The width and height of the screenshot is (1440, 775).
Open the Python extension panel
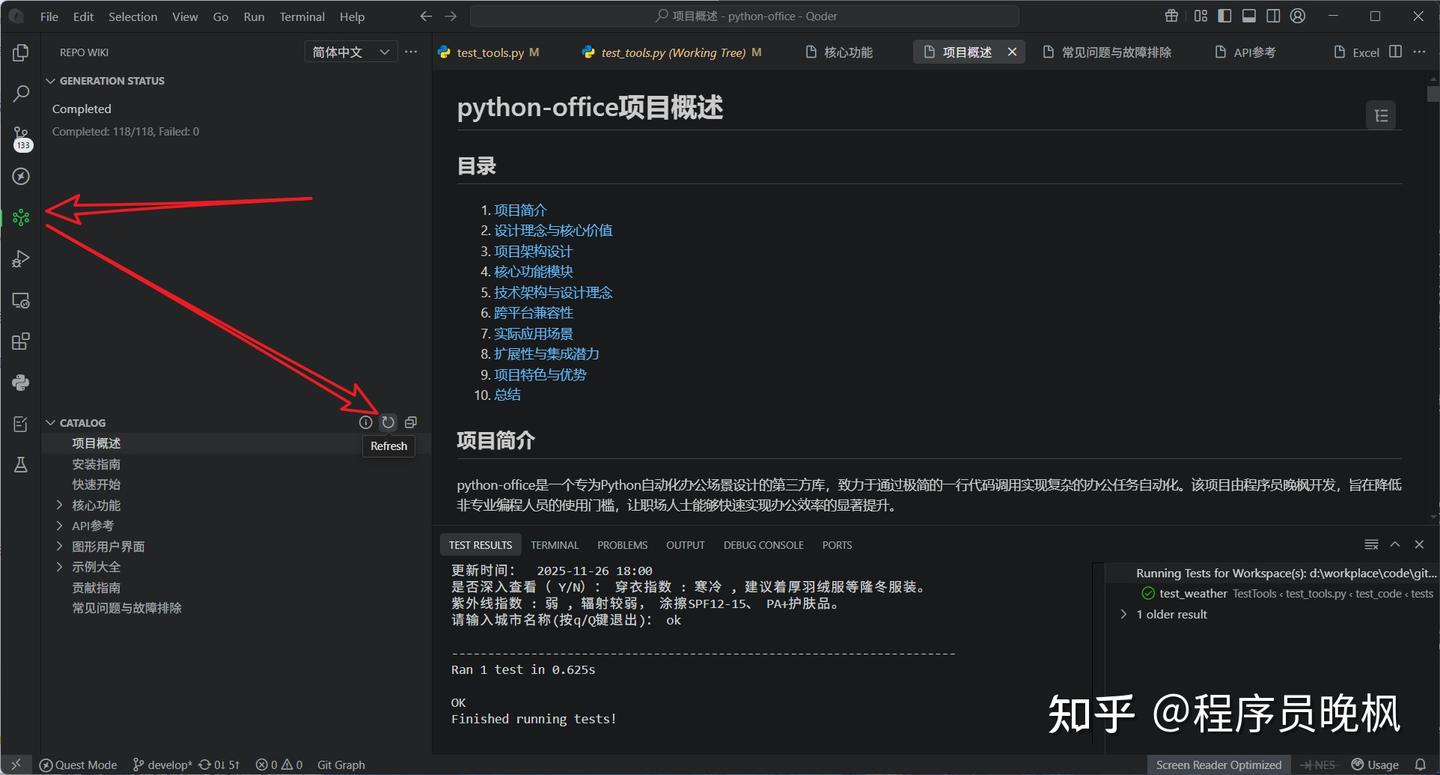(20, 382)
